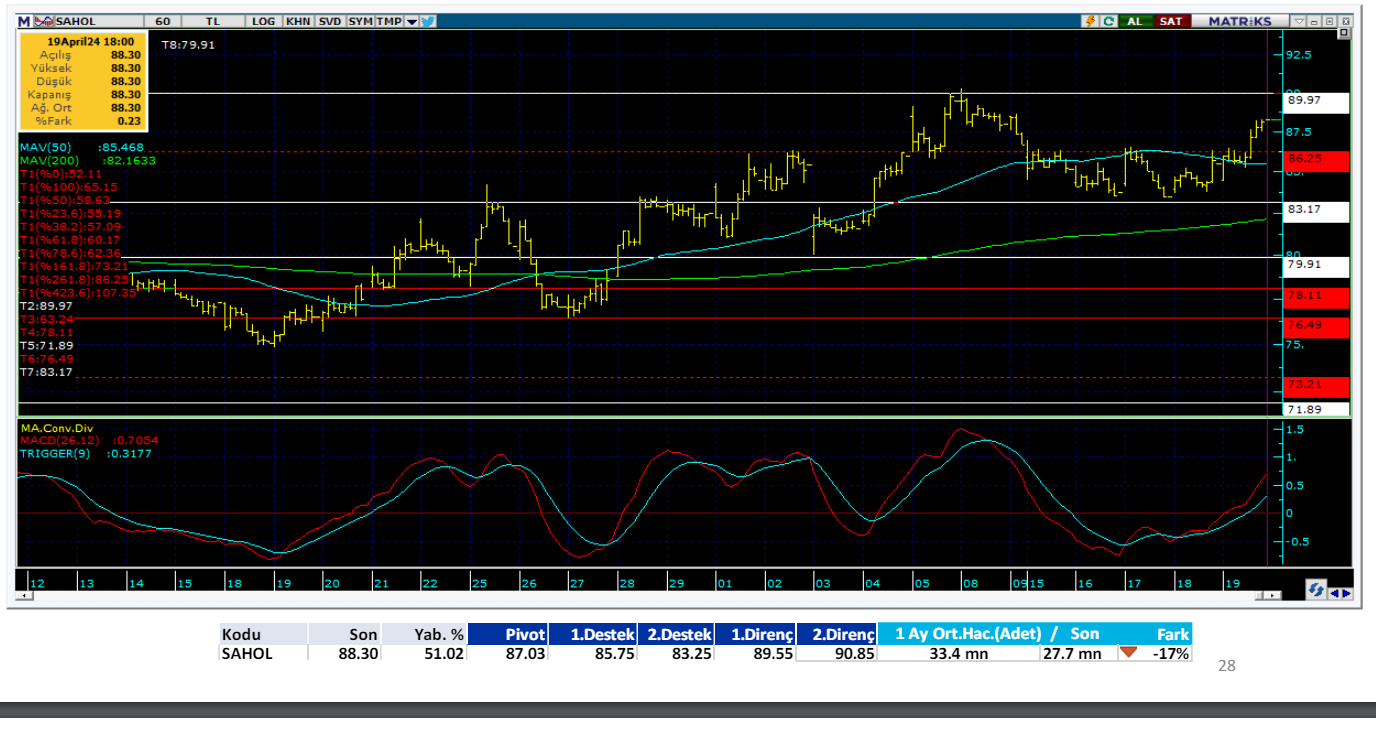Click the 2.Direnç column header
This screenshot has height=729, width=1376.
pyautogui.click(x=837, y=634)
